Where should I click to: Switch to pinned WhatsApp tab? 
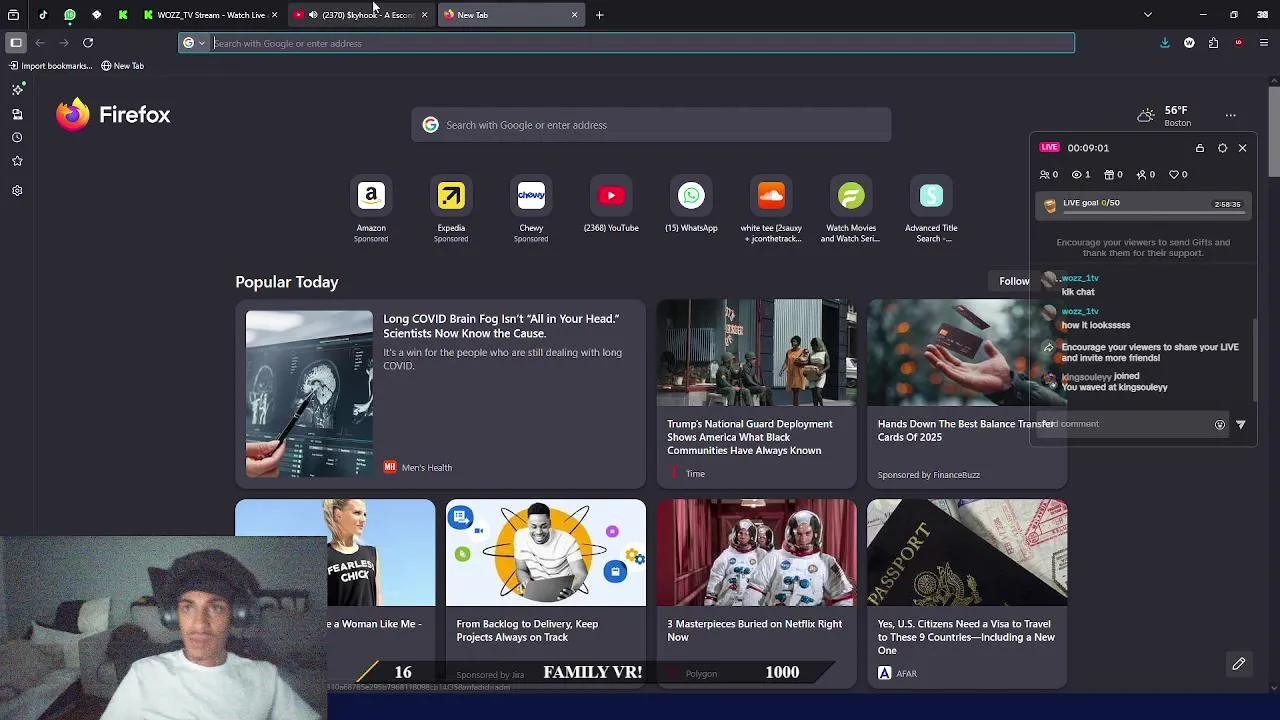pyautogui.click(x=70, y=15)
